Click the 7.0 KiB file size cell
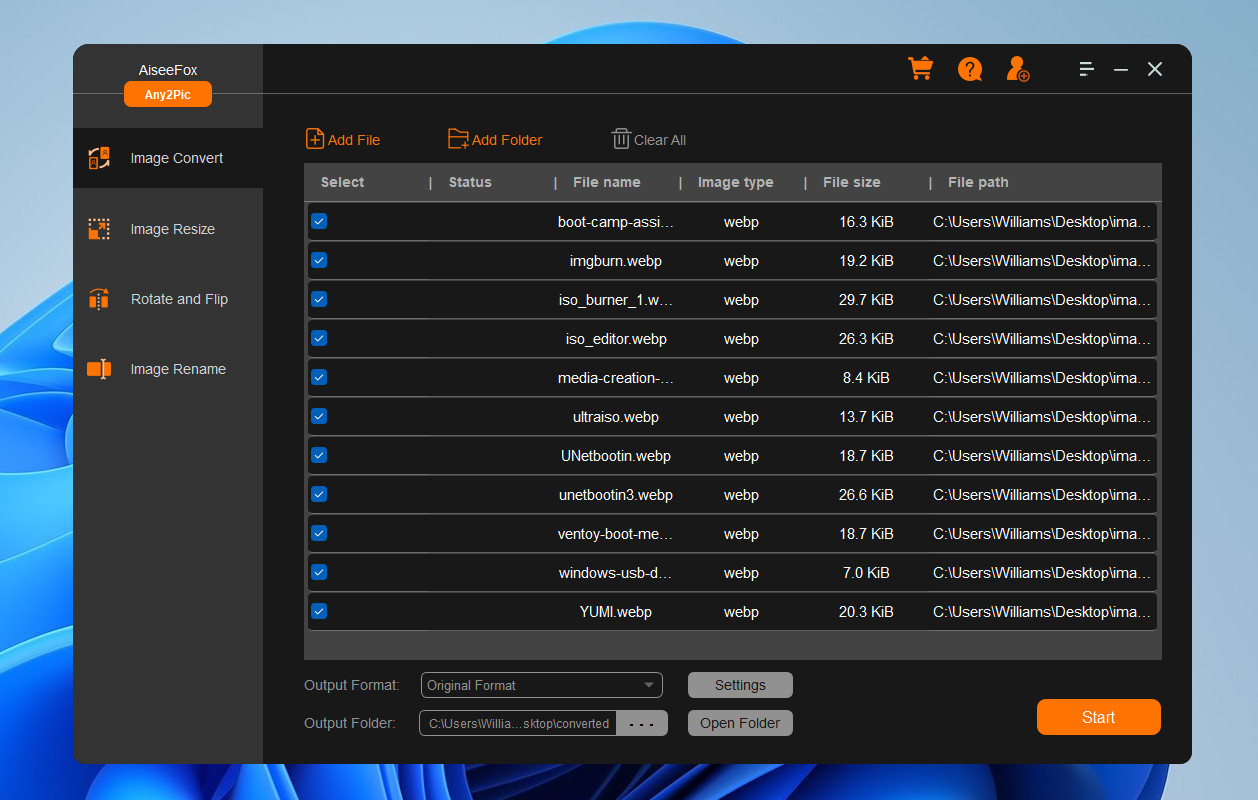 click(x=866, y=573)
